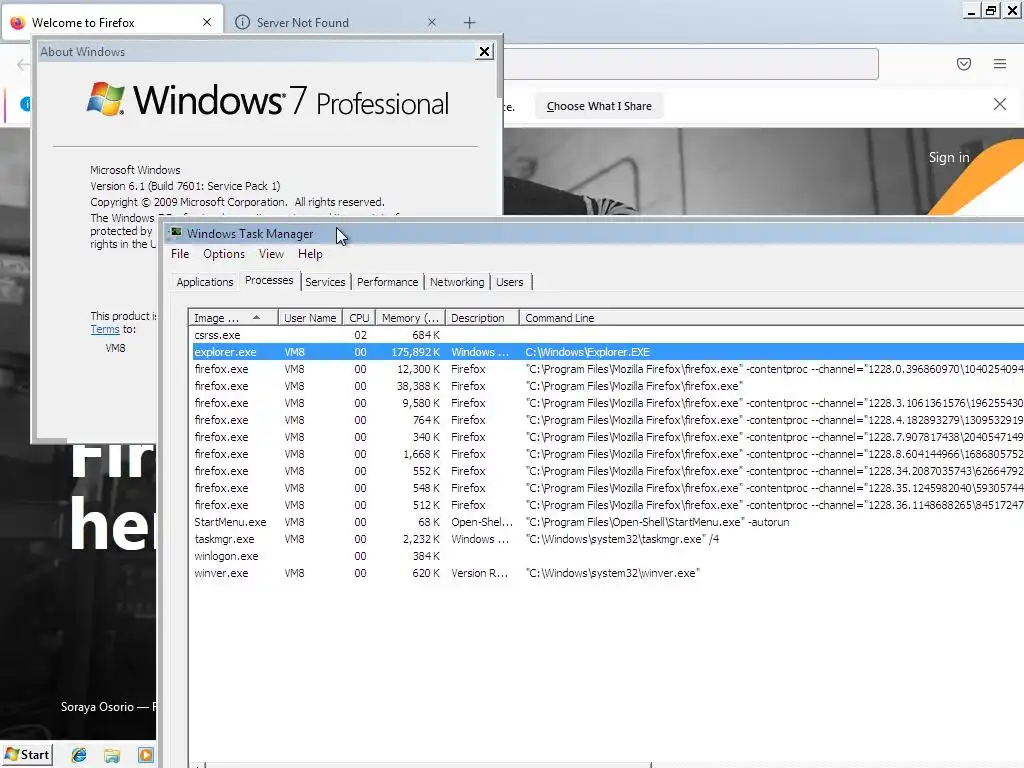Click the Save to Pocket icon in Firefox
This screenshot has width=1024, height=768.
tap(964, 64)
